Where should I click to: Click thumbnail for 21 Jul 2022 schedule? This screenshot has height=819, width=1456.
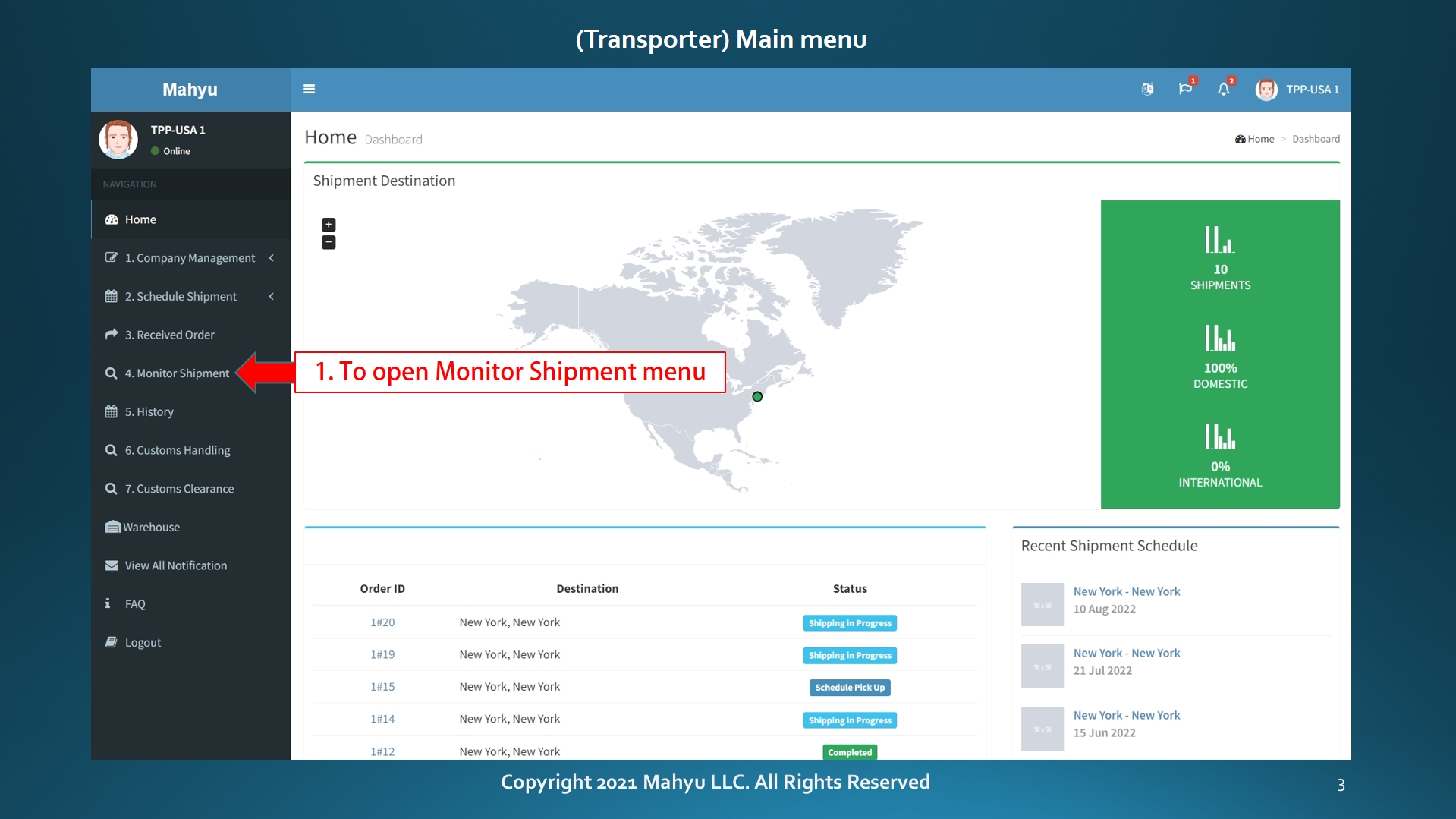point(1042,666)
